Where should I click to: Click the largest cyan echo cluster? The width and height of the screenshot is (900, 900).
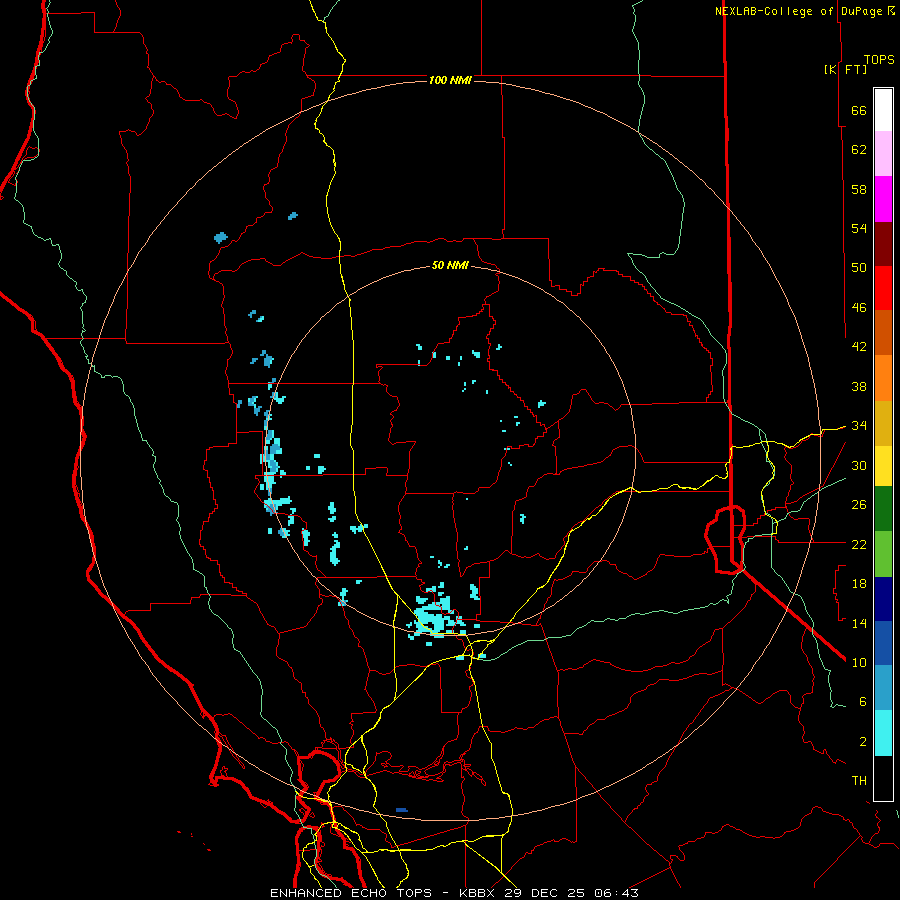point(435,617)
